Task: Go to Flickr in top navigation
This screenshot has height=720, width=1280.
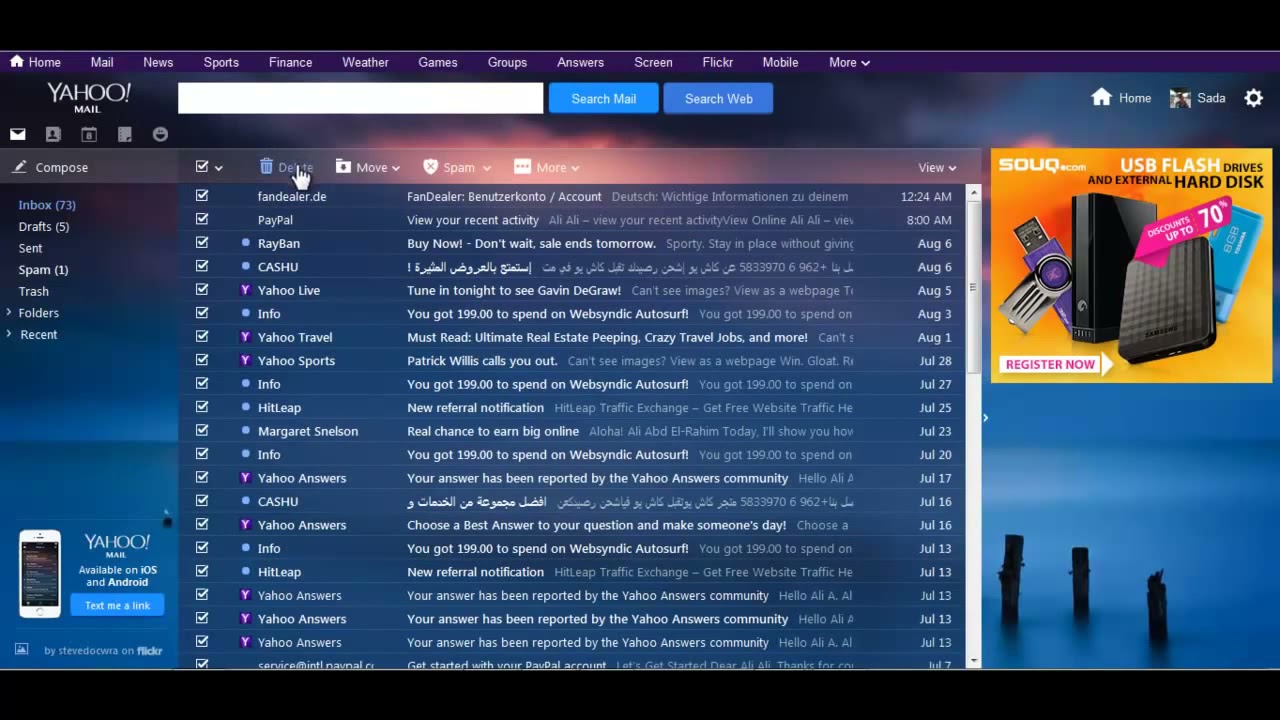Action: pyautogui.click(x=717, y=62)
